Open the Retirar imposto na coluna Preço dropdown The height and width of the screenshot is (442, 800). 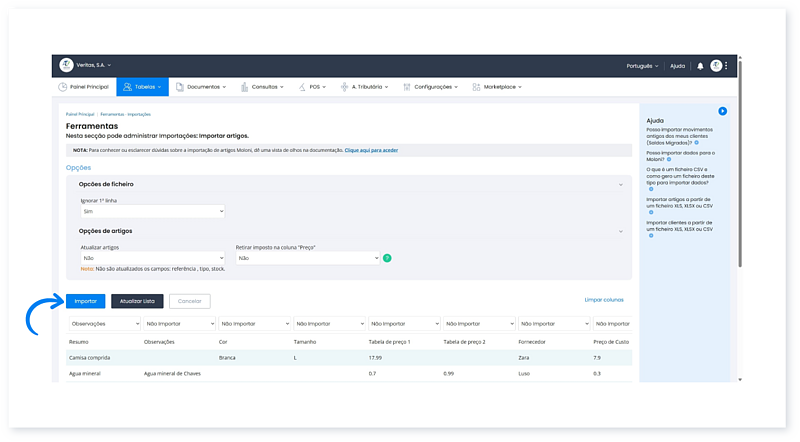[x=307, y=258]
